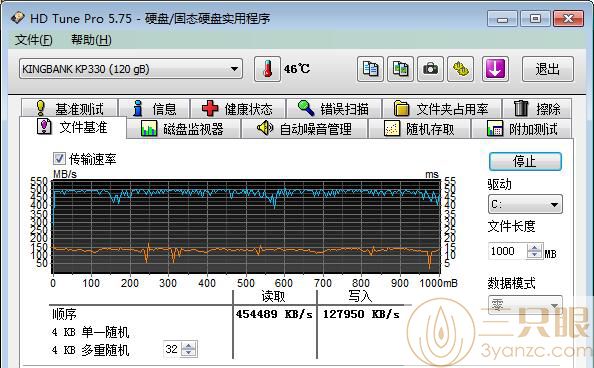Click the file length 1000 input field
Image resolution: width=594 pixels, height=368 pixels.
pyautogui.click(x=507, y=251)
